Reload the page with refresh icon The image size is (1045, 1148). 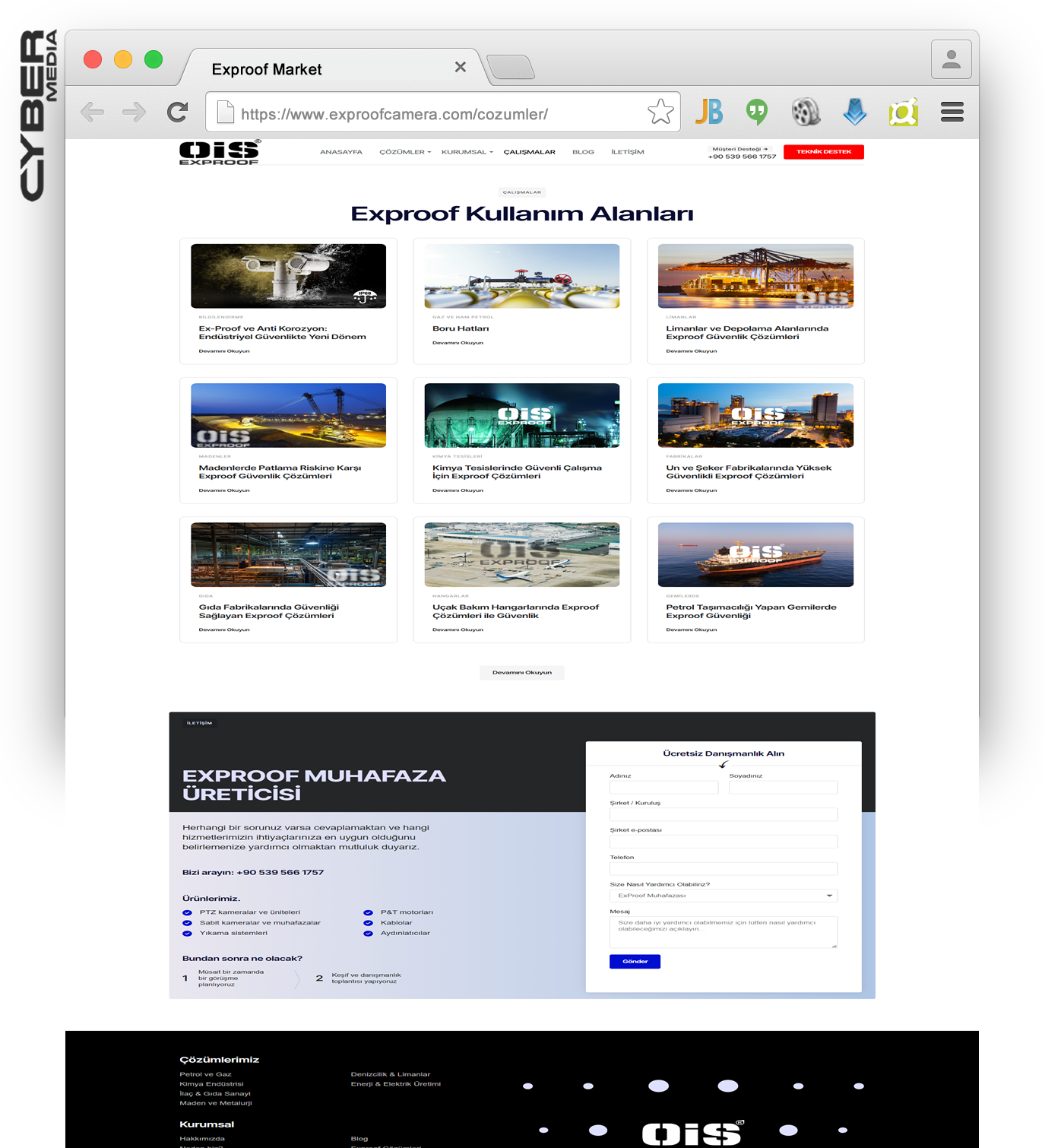click(x=178, y=113)
